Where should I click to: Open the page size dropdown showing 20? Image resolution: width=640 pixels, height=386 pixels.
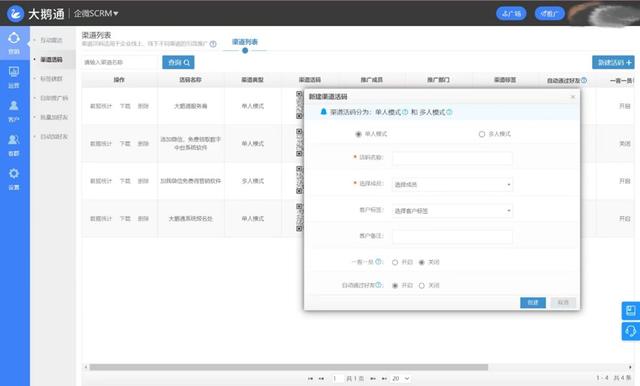click(400, 379)
